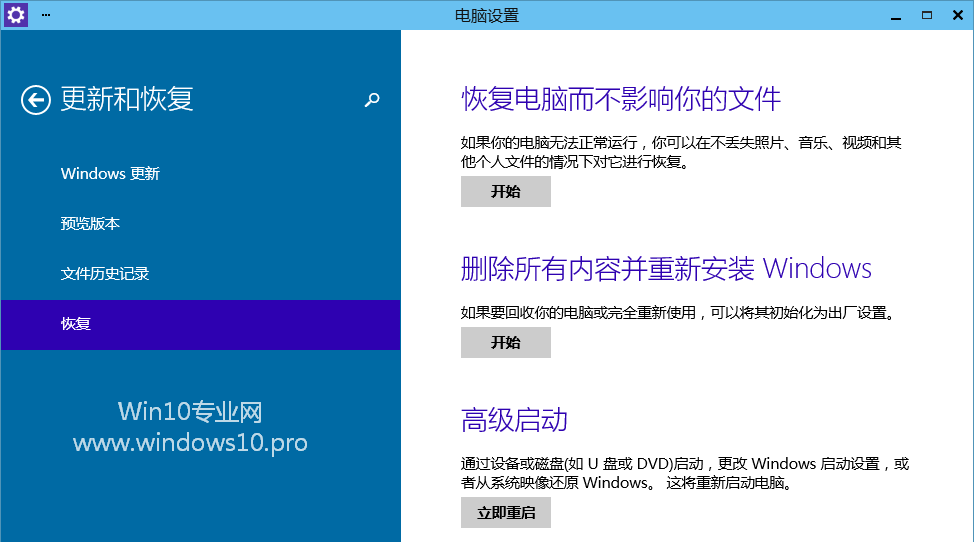974x542 pixels.
Task: Click the 电脑设置 window title
Action: point(487,16)
